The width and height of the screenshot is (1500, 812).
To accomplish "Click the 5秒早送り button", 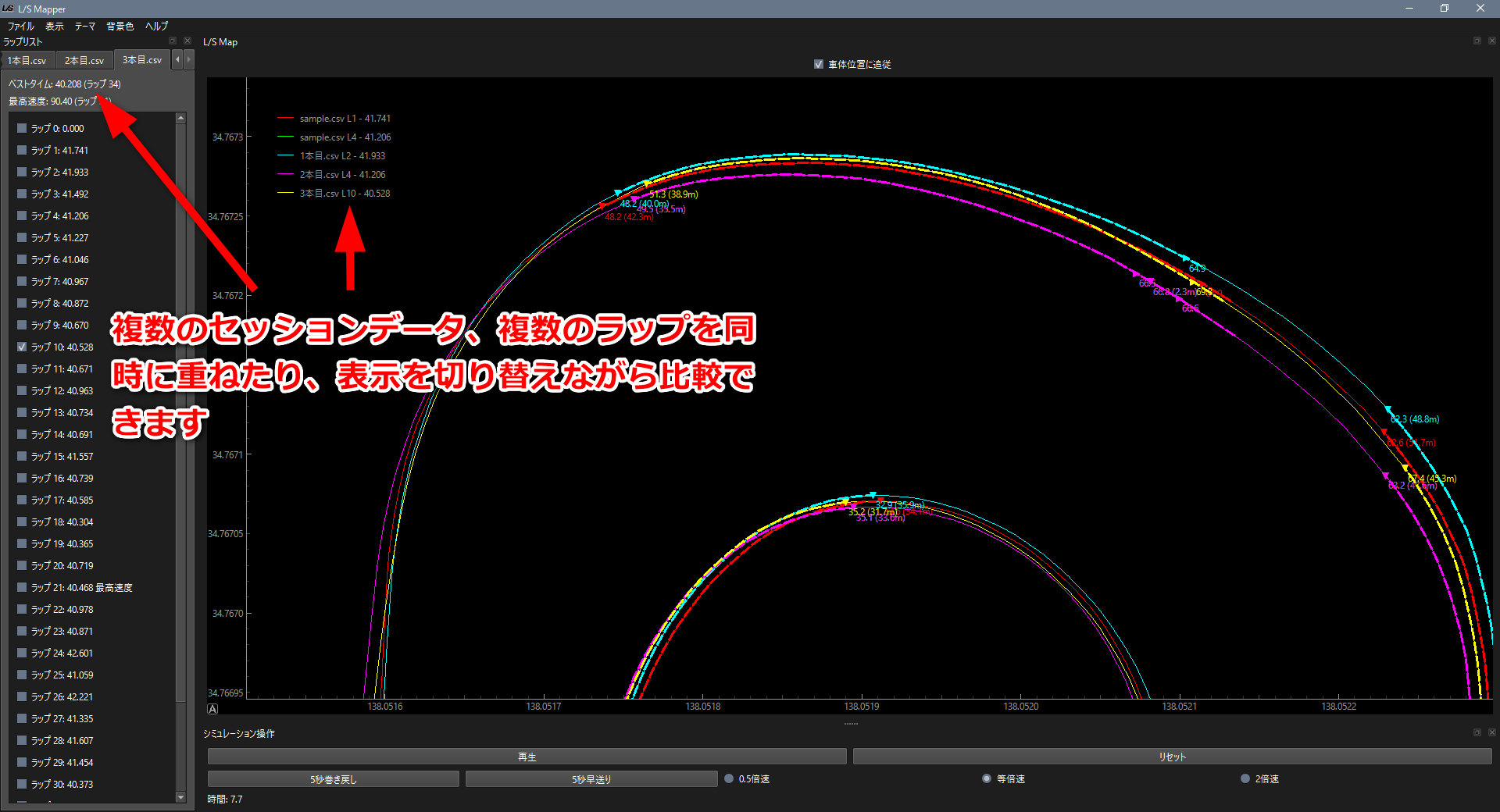I will pyautogui.click(x=591, y=779).
